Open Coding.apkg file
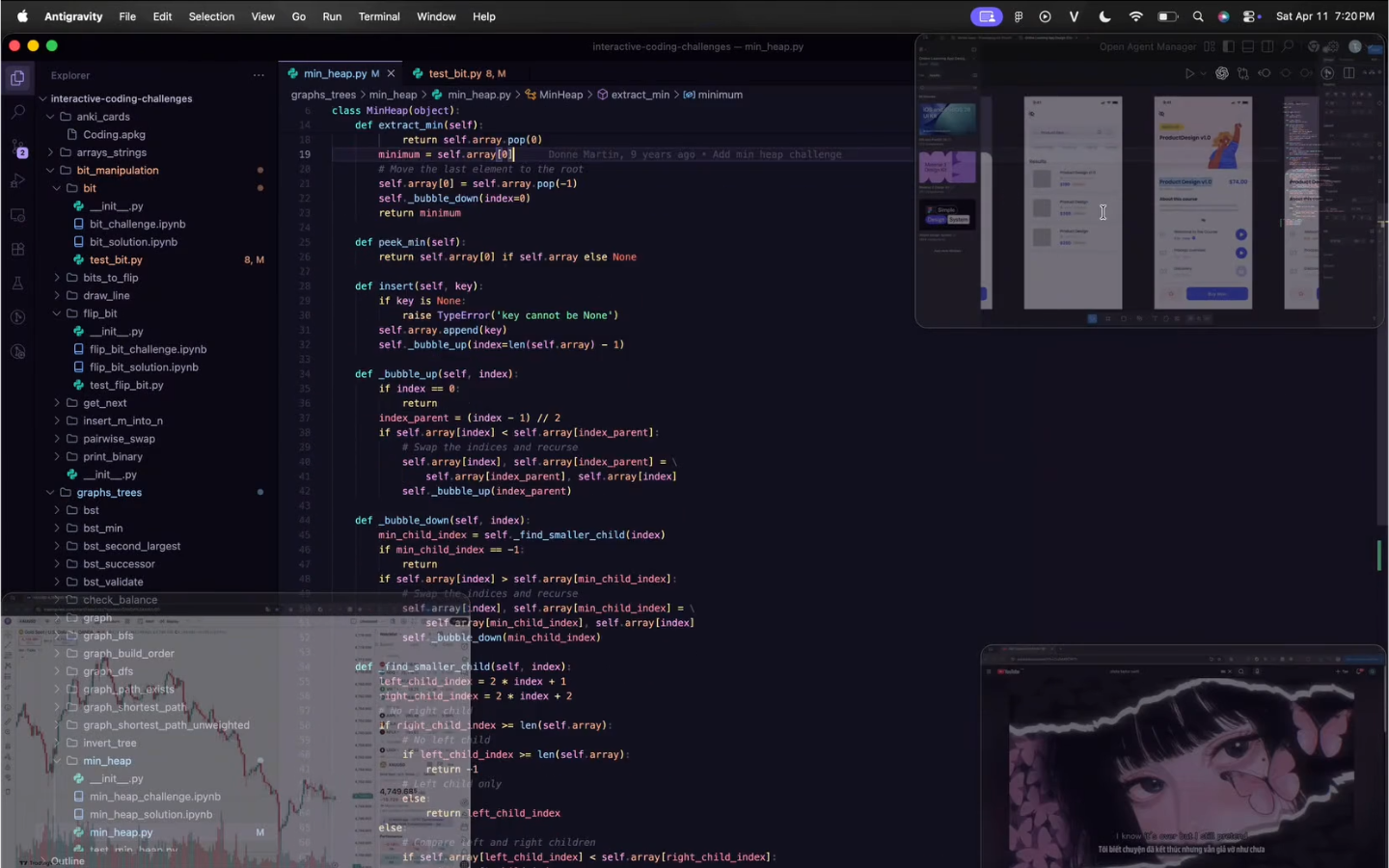 click(x=114, y=135)
